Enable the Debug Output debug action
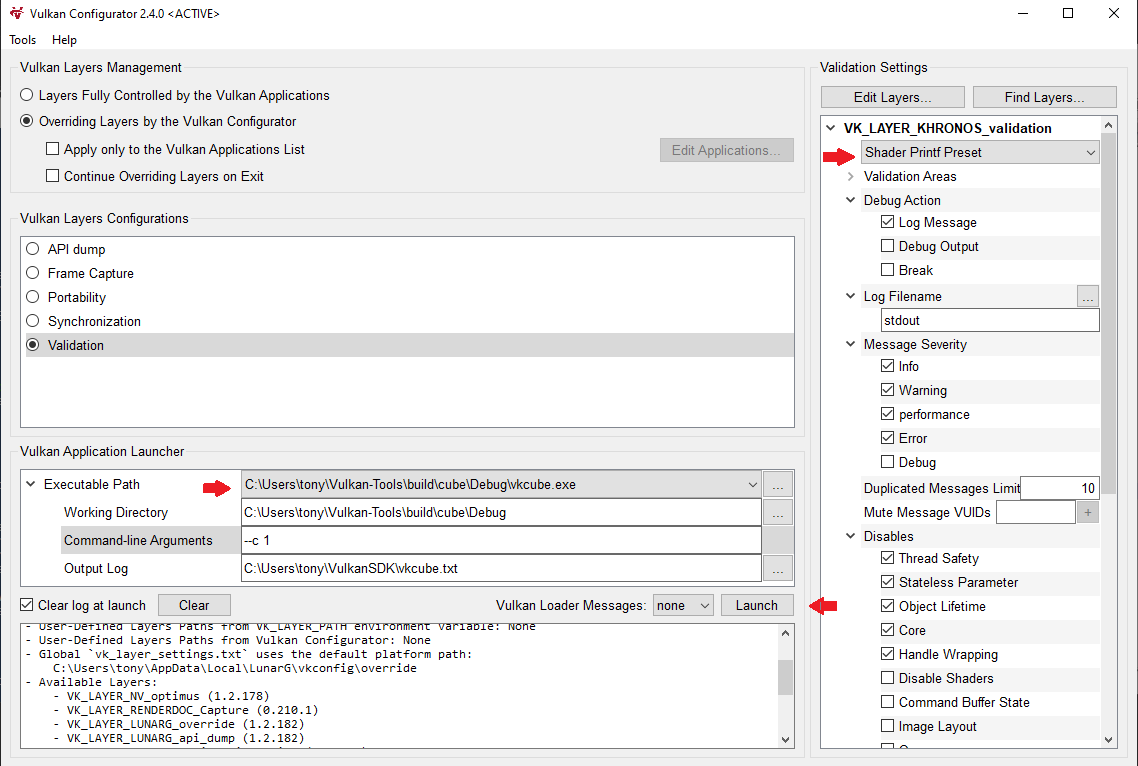The image size is (1138, 766). pyautogui.click(x=887, y=246)
